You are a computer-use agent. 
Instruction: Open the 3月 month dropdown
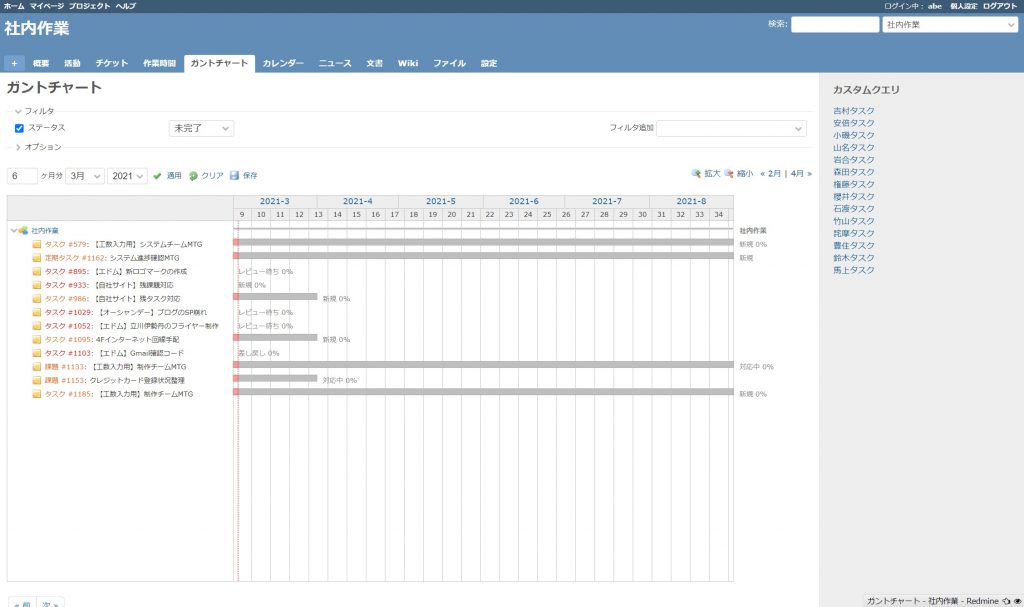pos(85,176)
